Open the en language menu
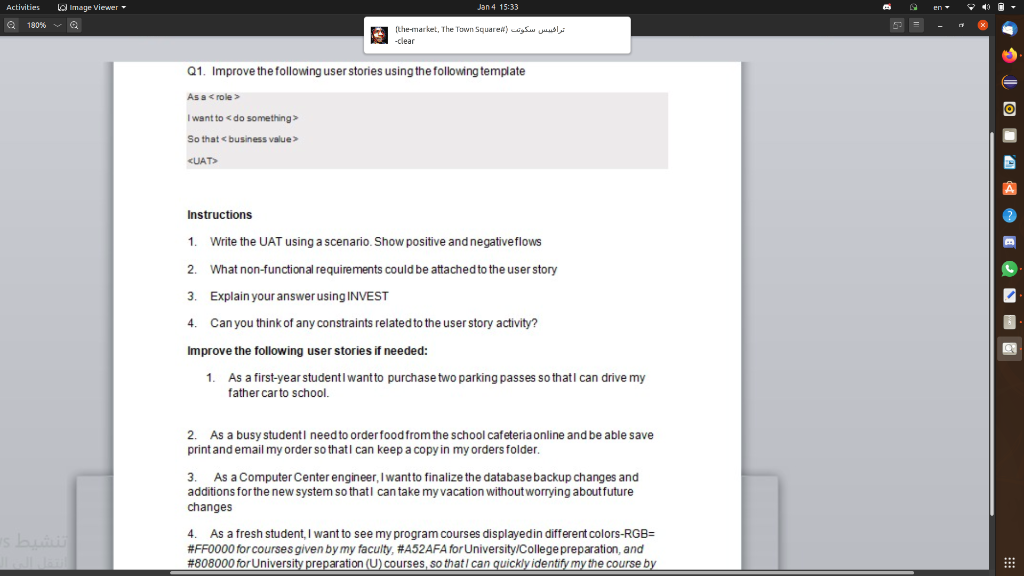Image resolution: width=1024 pixels, height=576 pixels. (x=941, y=6)
